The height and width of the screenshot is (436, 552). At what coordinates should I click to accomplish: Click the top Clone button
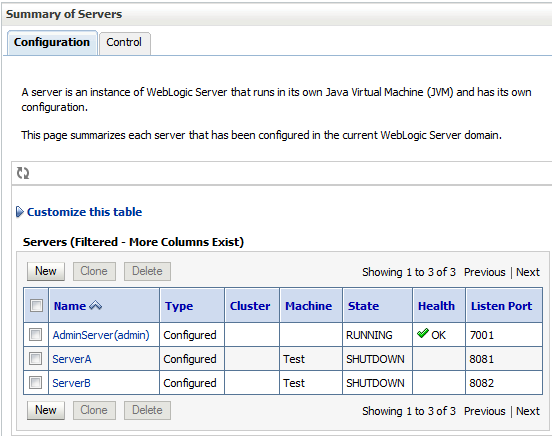coord(94,271)
